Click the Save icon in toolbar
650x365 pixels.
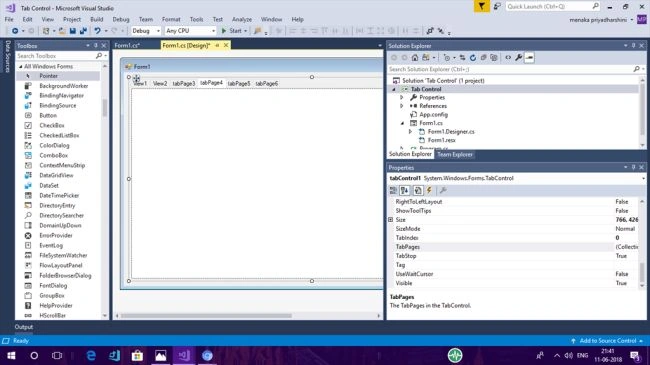pyautogui.click(x=73, y=31)
